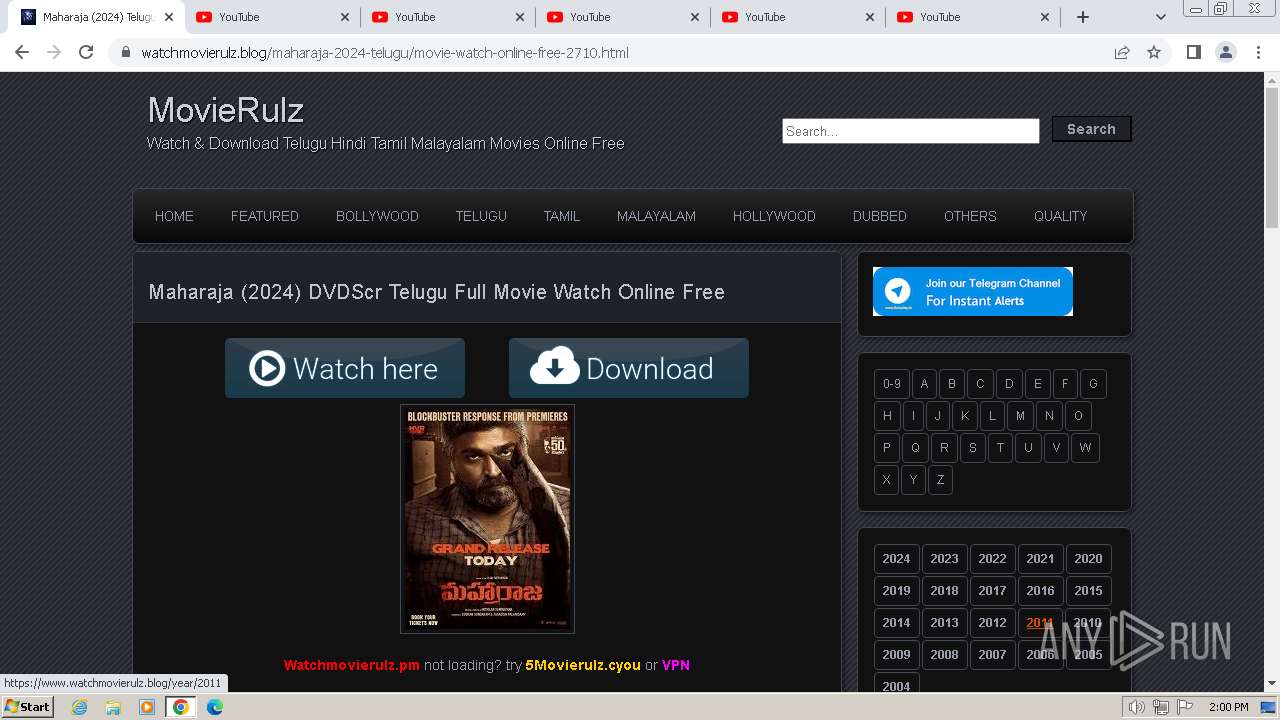Open the OTHERS menu item
The width and height of the screenshot is (1280, 720).
pos(970,216)
